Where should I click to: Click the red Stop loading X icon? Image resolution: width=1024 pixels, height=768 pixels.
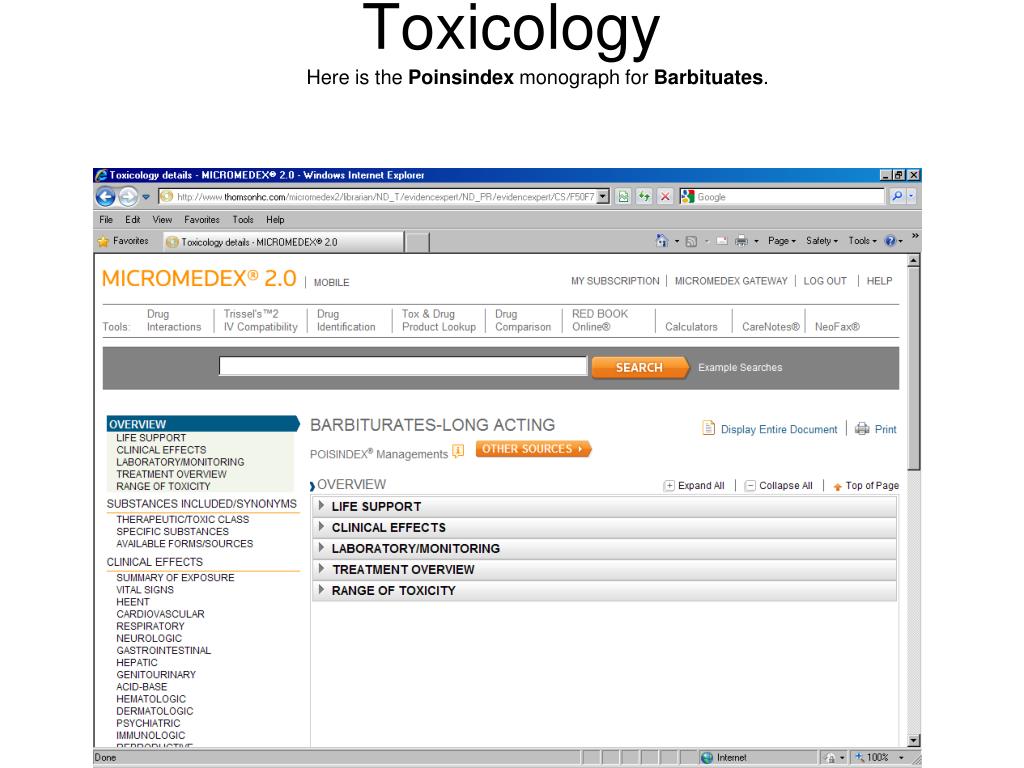[x=665, y=197]
